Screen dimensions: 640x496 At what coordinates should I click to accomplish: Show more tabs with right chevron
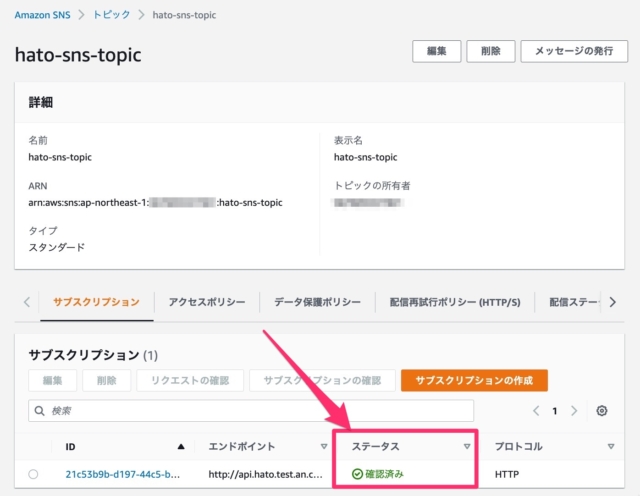click(x=613, y=302)
